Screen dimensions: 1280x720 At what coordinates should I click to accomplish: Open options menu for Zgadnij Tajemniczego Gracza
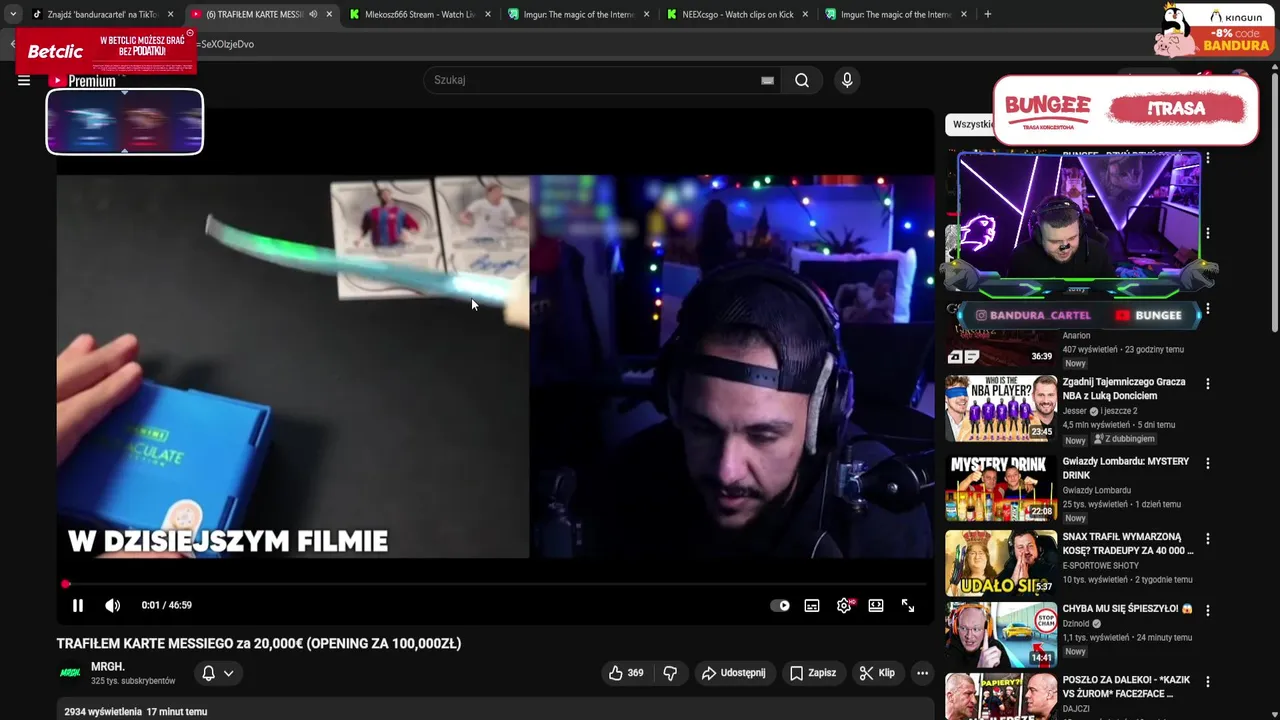point(1207,384)
